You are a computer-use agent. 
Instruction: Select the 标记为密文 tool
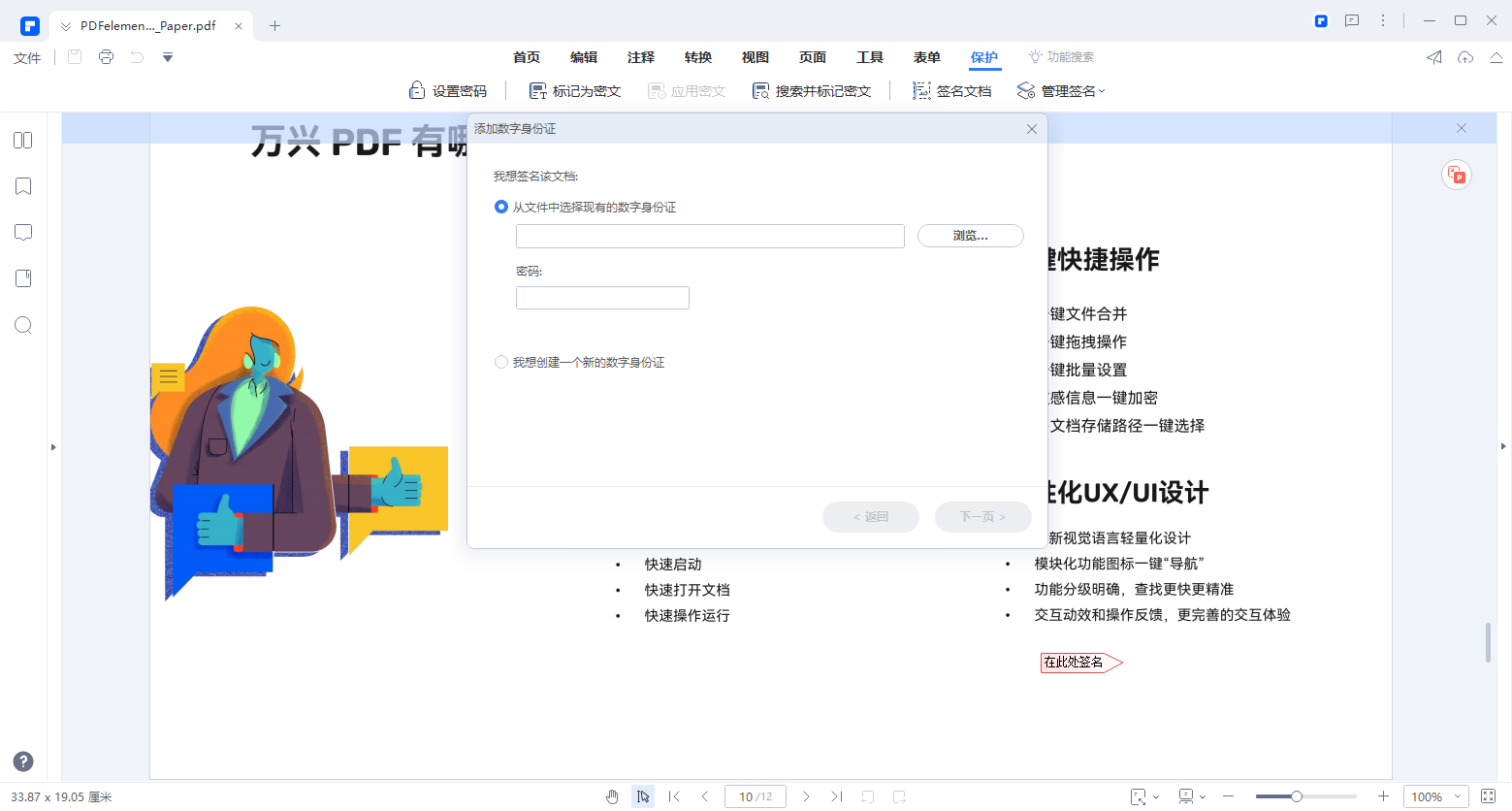(574, 89)
